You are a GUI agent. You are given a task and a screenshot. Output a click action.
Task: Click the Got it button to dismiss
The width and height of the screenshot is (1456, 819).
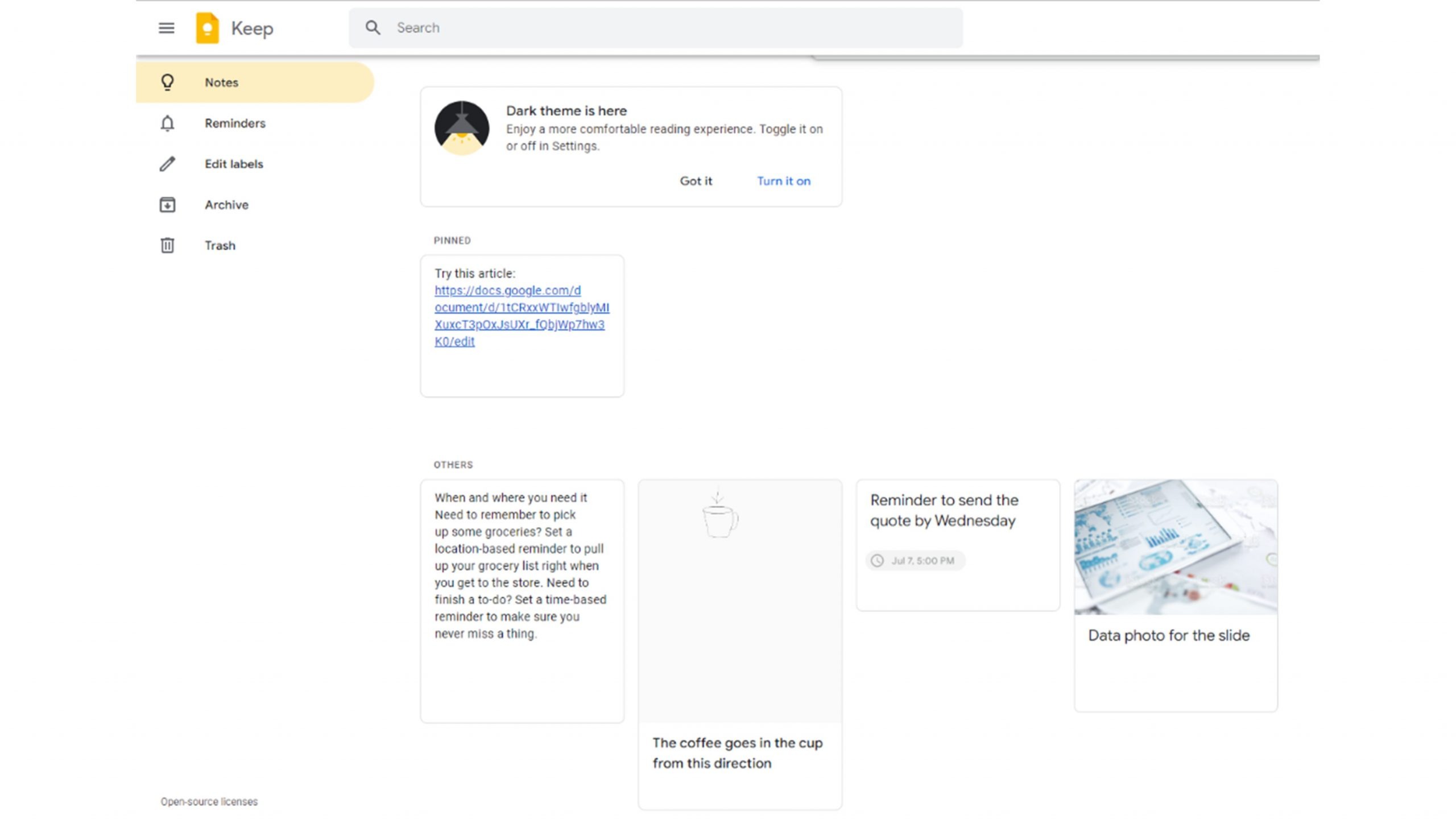pos(696,180)
